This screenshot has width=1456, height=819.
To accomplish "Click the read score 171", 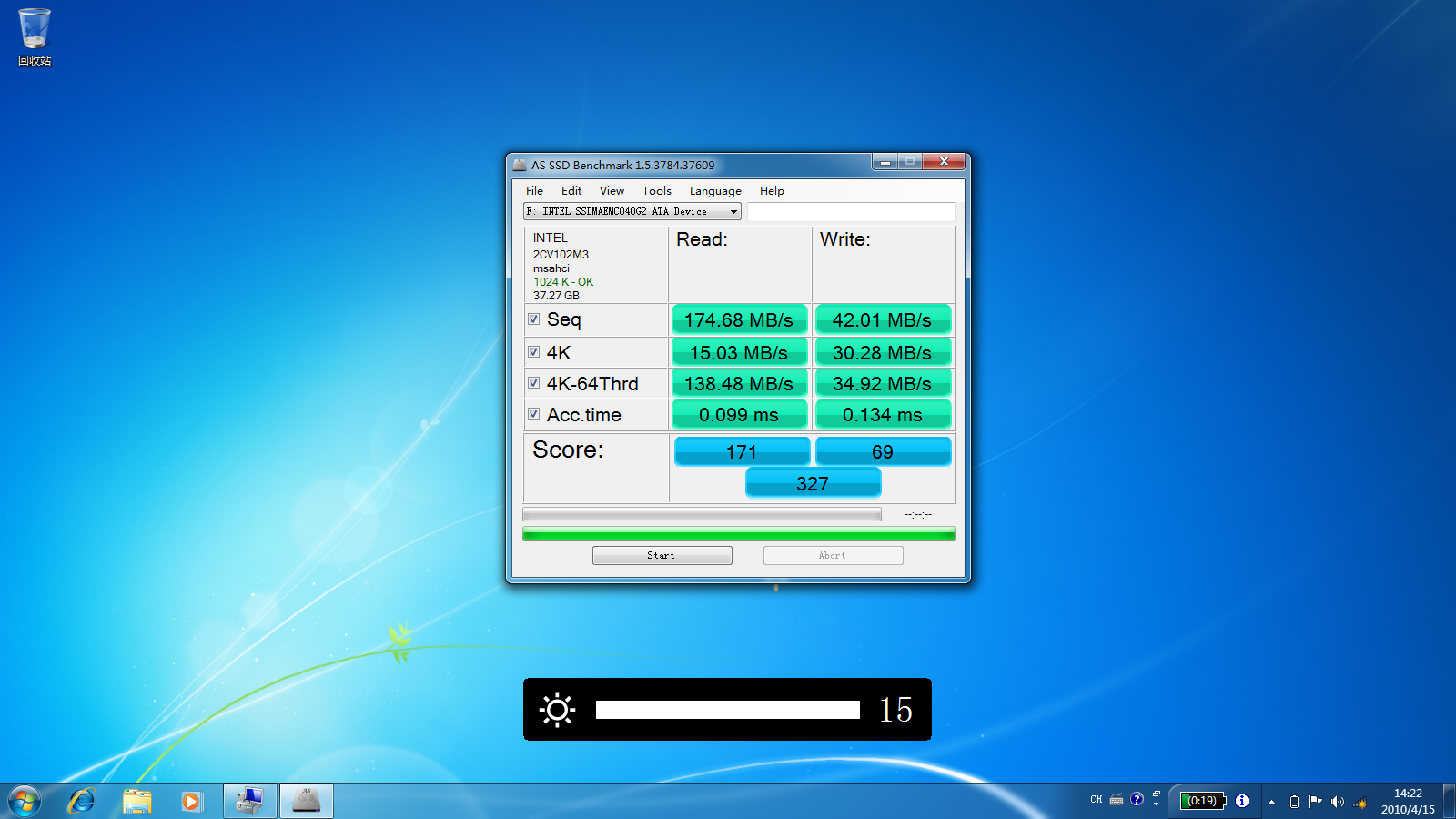I will 742,451.
